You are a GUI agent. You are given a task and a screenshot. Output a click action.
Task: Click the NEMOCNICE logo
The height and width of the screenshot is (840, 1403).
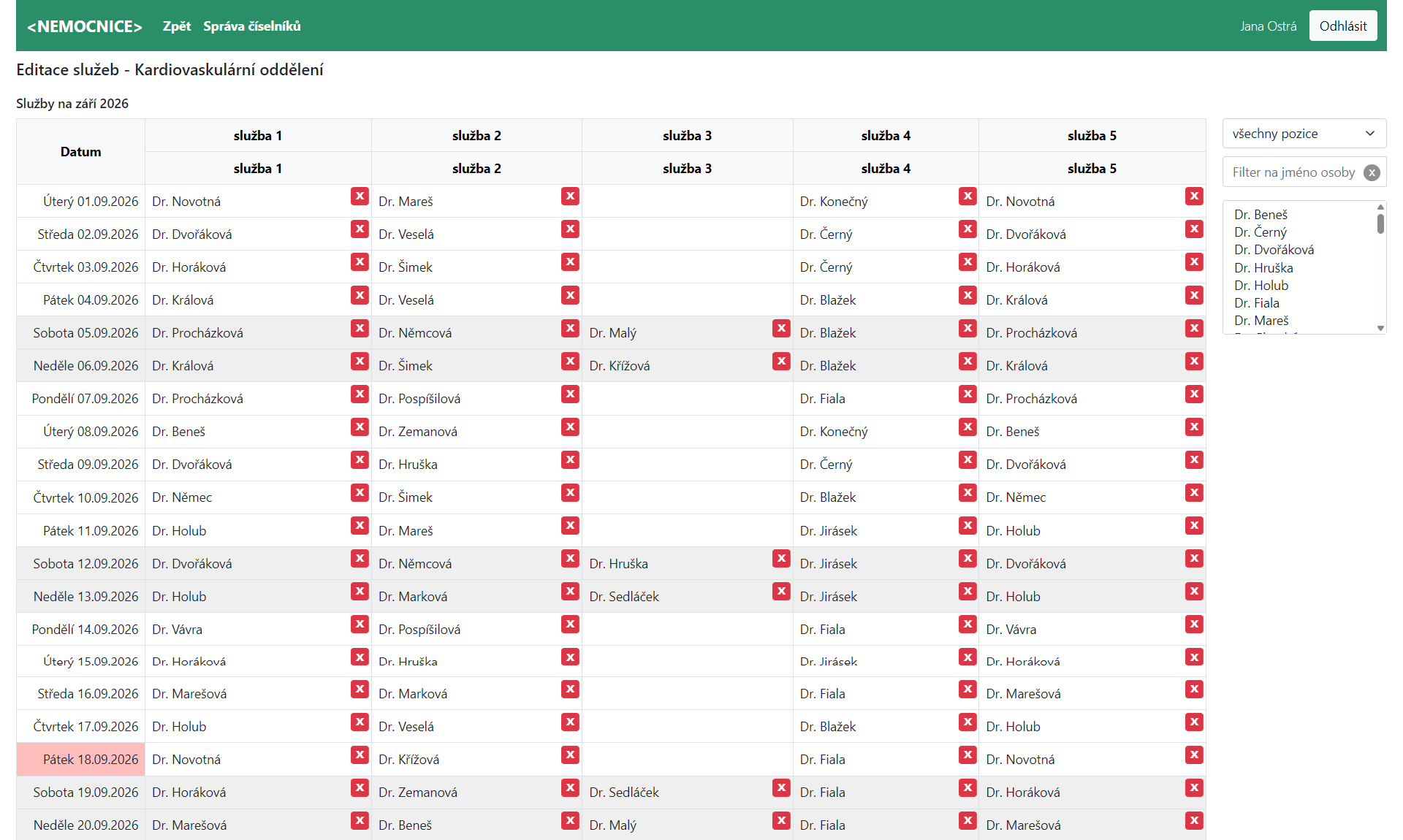click(x=84, y=26)
